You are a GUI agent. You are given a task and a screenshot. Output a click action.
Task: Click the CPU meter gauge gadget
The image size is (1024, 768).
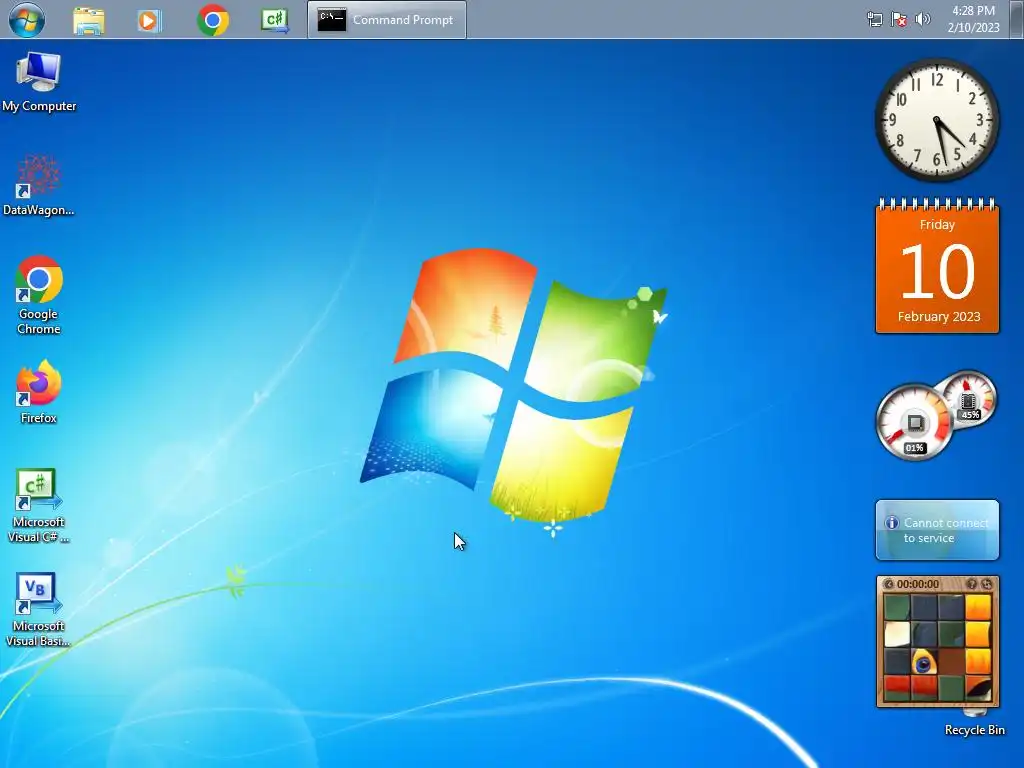tap(914, 423)
